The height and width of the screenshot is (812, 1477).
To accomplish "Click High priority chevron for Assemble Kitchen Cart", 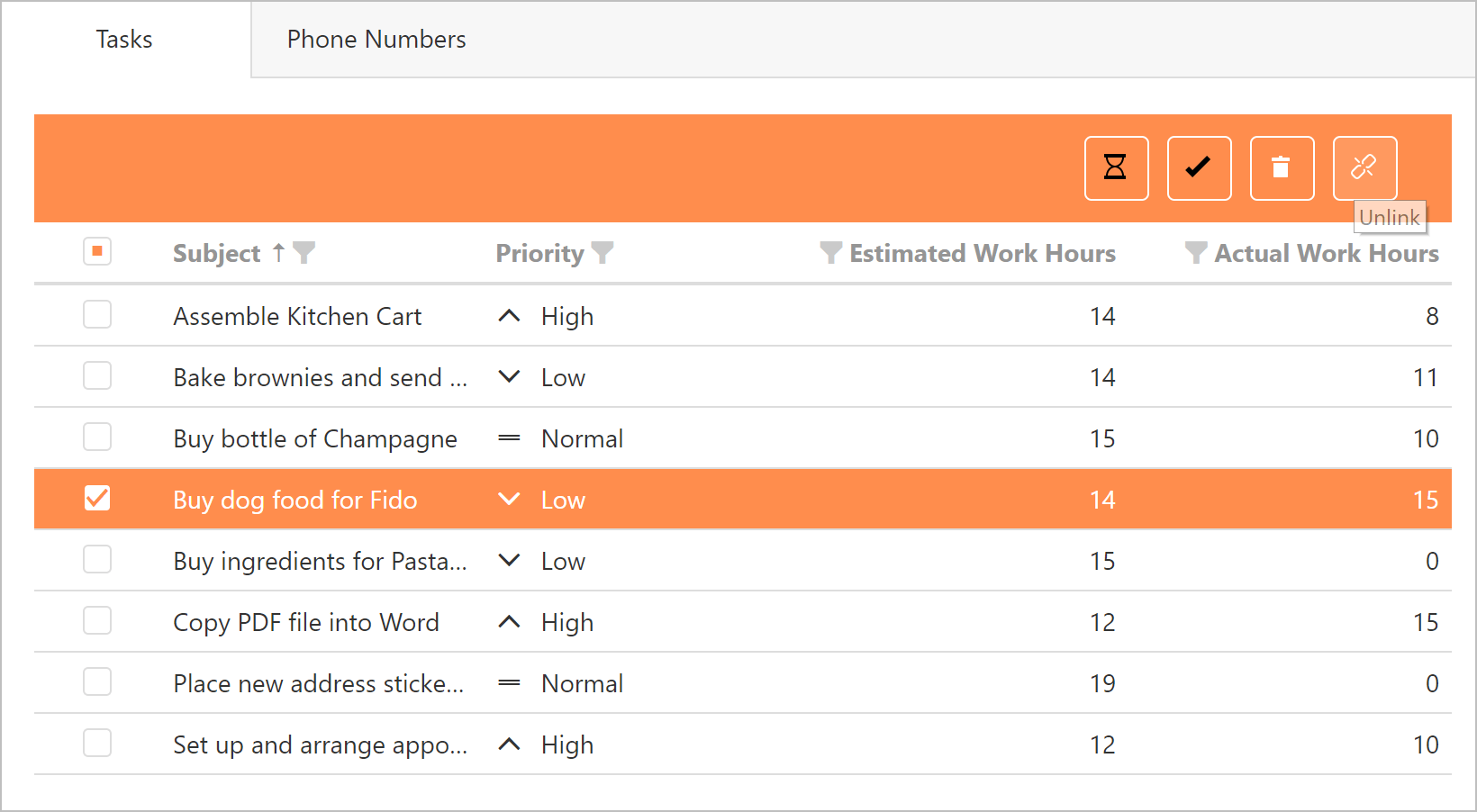I will [x=509, y=316].
